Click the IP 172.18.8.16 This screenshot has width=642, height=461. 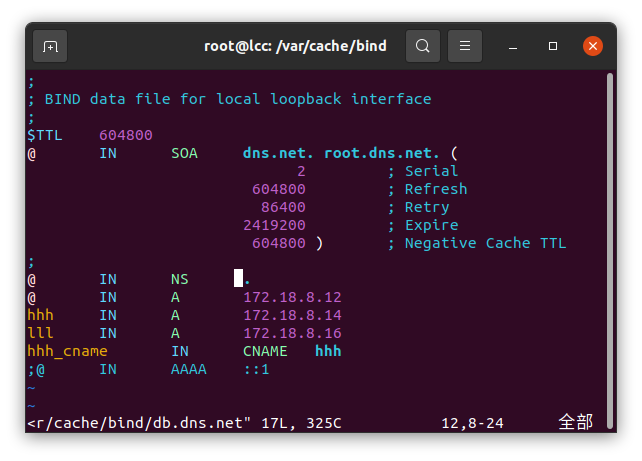point(292,333)
